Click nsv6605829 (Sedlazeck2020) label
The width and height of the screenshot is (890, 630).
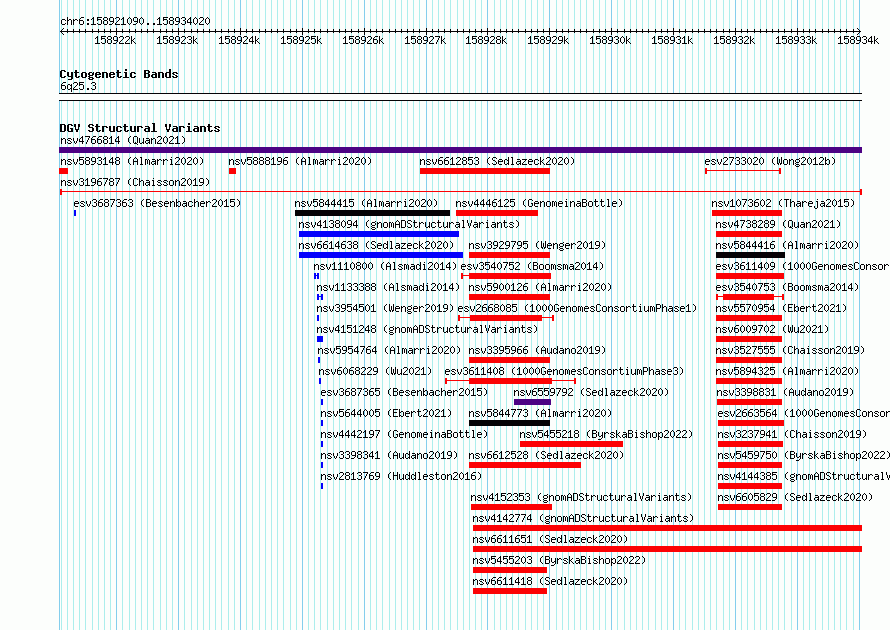[x=795, y=497]
